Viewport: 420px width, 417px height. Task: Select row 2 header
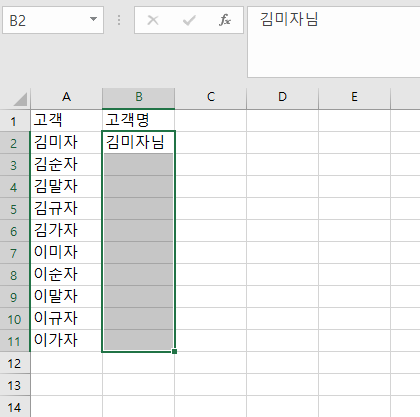click(15, 143)
